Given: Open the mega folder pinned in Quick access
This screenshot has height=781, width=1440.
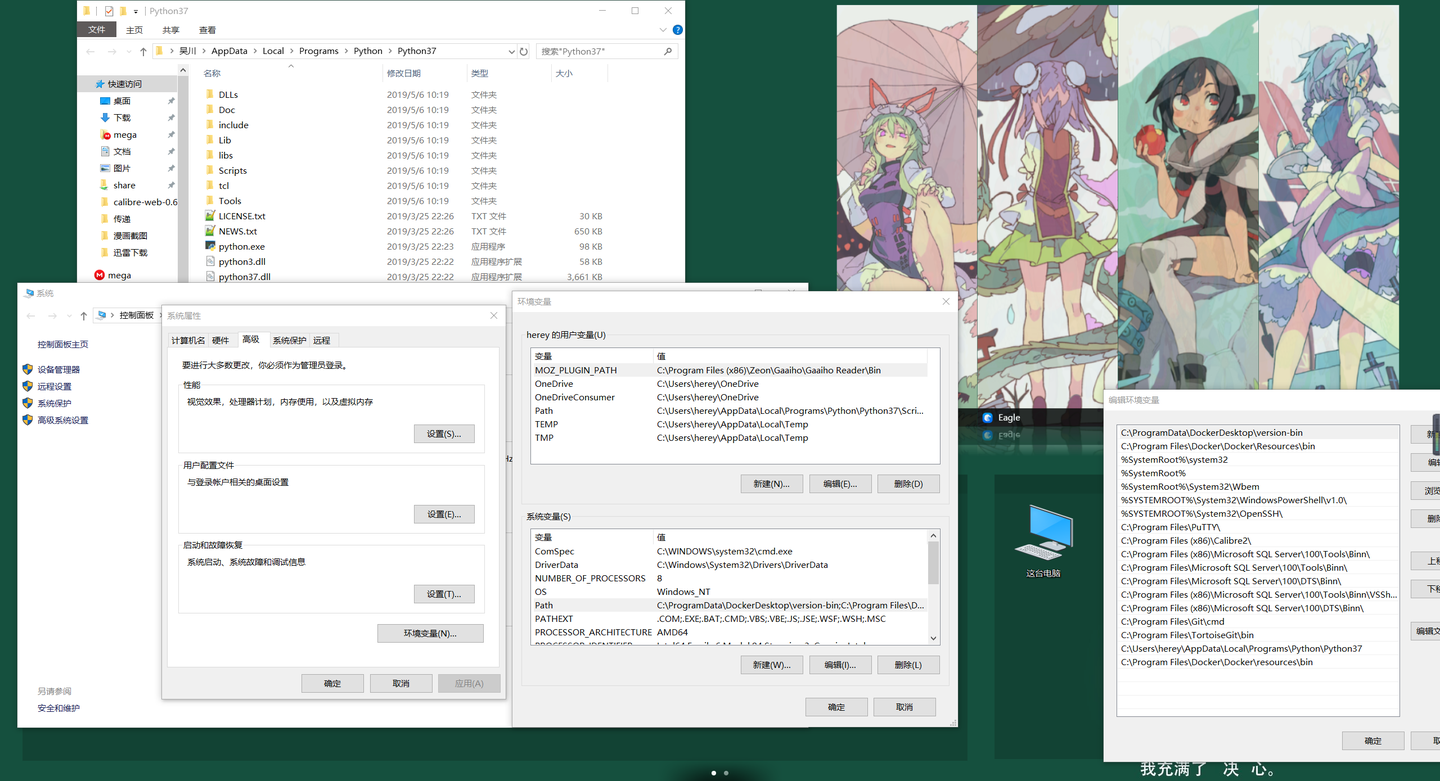Looking at the screenshot, I should (124, 134).
